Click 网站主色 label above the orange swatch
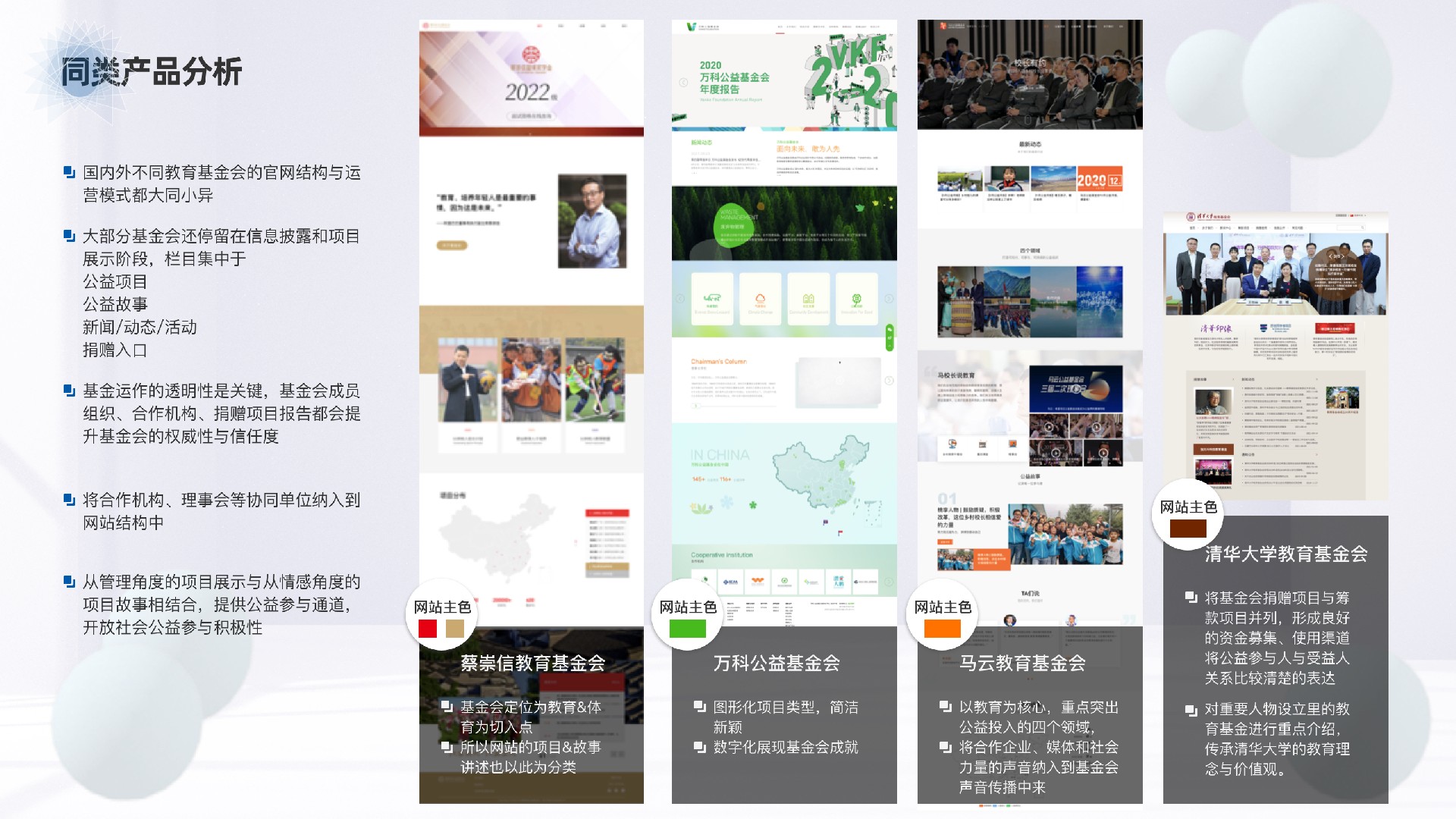1456x819 pixels. tap(943, 607)
